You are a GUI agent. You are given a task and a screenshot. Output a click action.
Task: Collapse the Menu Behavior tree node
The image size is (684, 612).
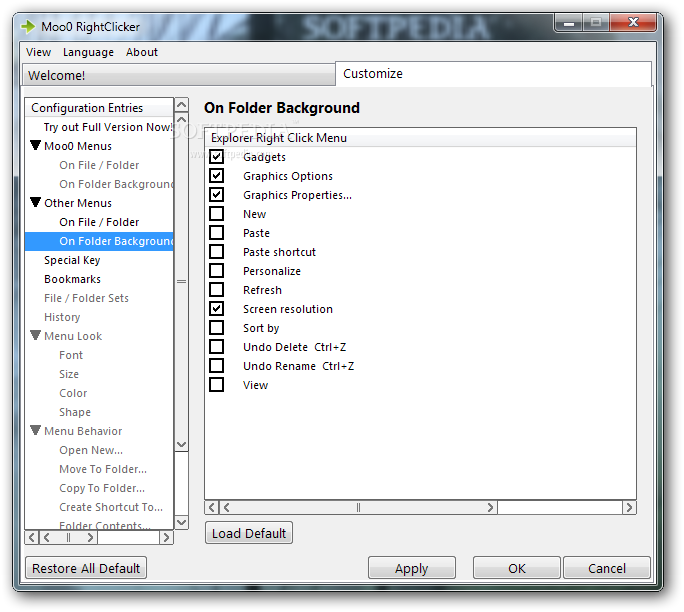36,431
